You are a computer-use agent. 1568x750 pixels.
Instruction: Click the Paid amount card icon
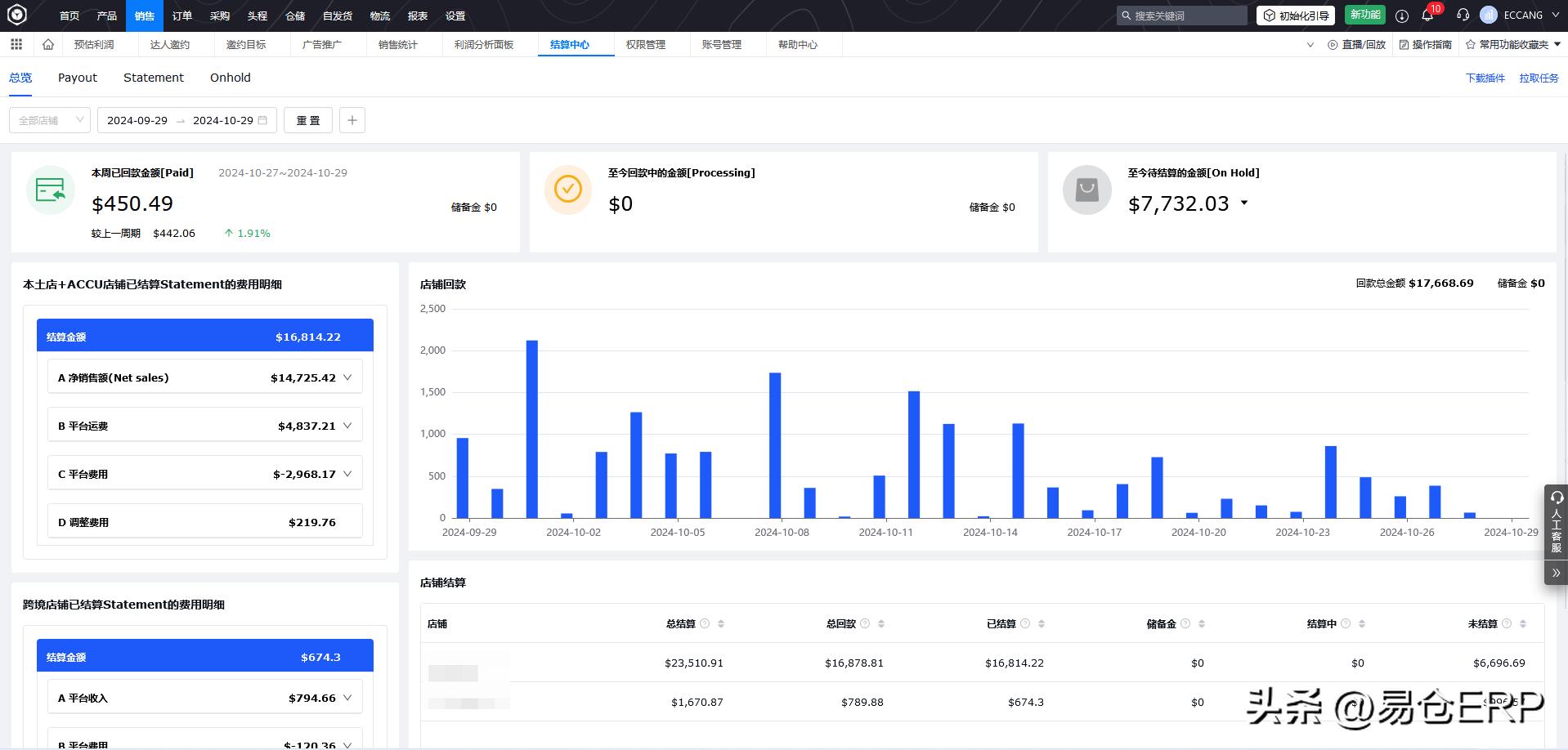pos(51,190)
